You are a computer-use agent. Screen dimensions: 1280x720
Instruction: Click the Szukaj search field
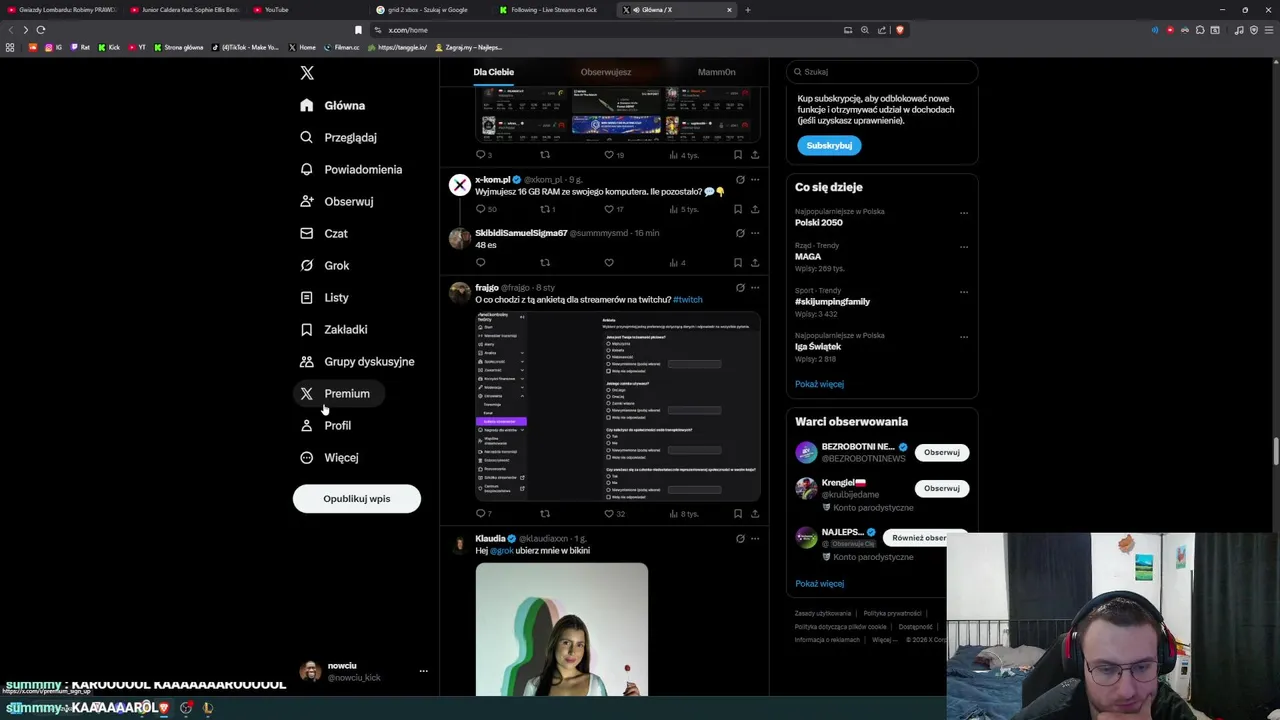click(x=881, y=72)
